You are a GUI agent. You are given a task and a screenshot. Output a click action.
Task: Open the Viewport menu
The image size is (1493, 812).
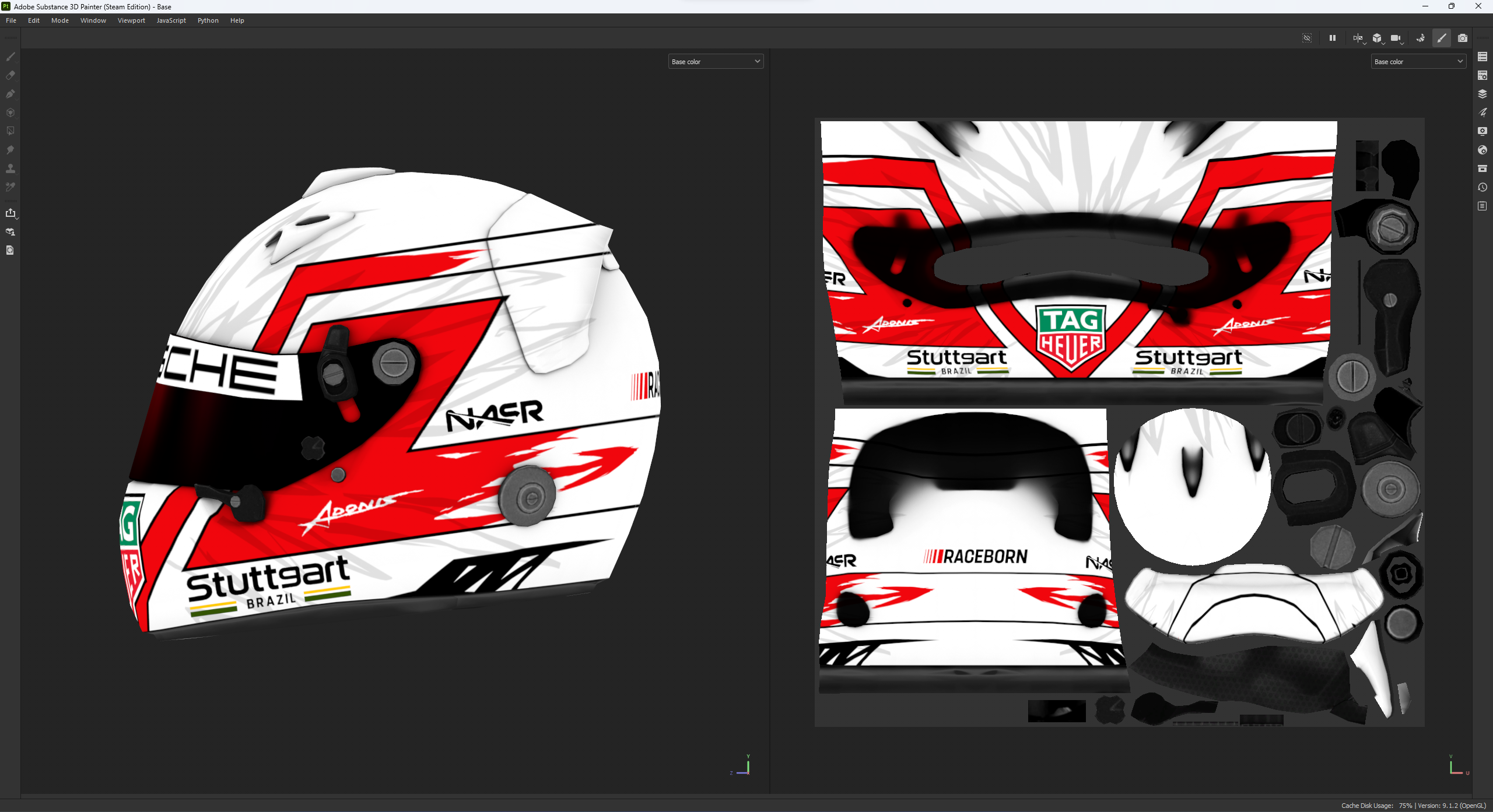pos(131,20)
